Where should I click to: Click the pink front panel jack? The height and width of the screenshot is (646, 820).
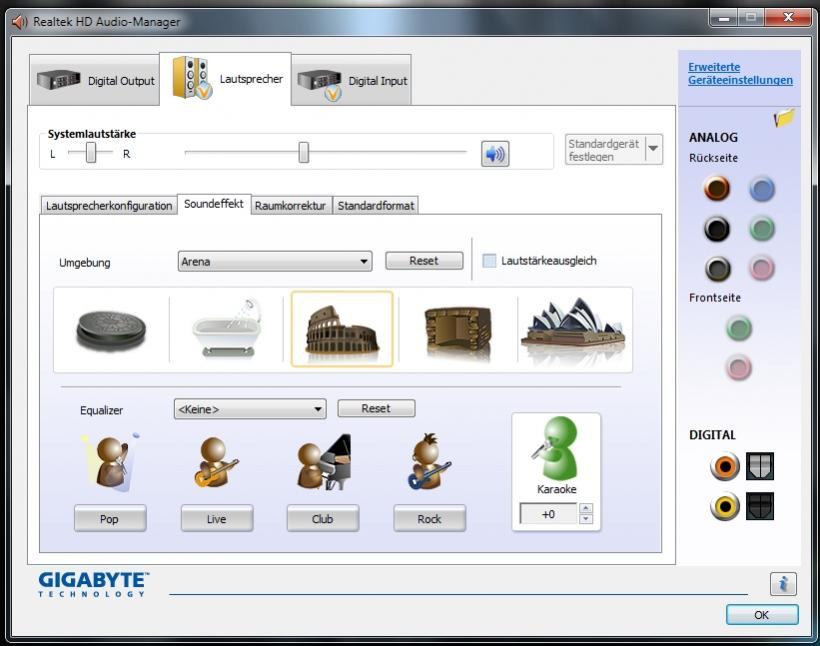pos(738,367)
